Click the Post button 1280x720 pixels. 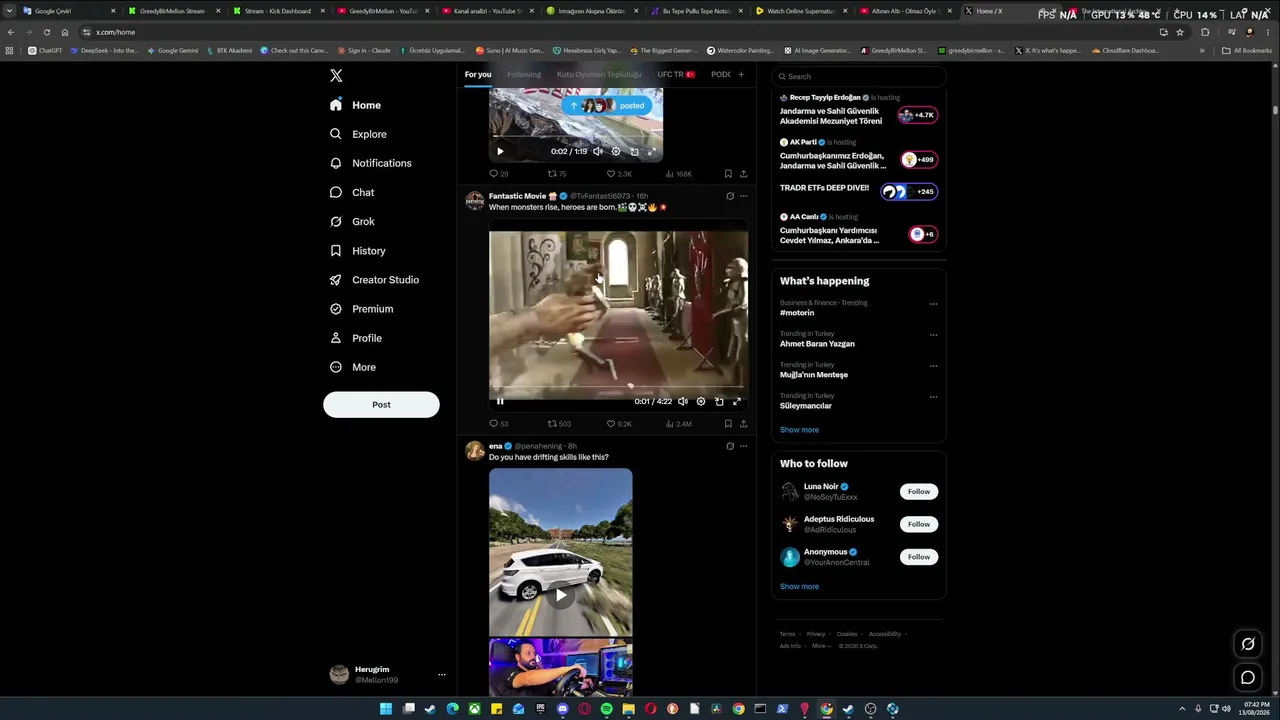[381, 404]
